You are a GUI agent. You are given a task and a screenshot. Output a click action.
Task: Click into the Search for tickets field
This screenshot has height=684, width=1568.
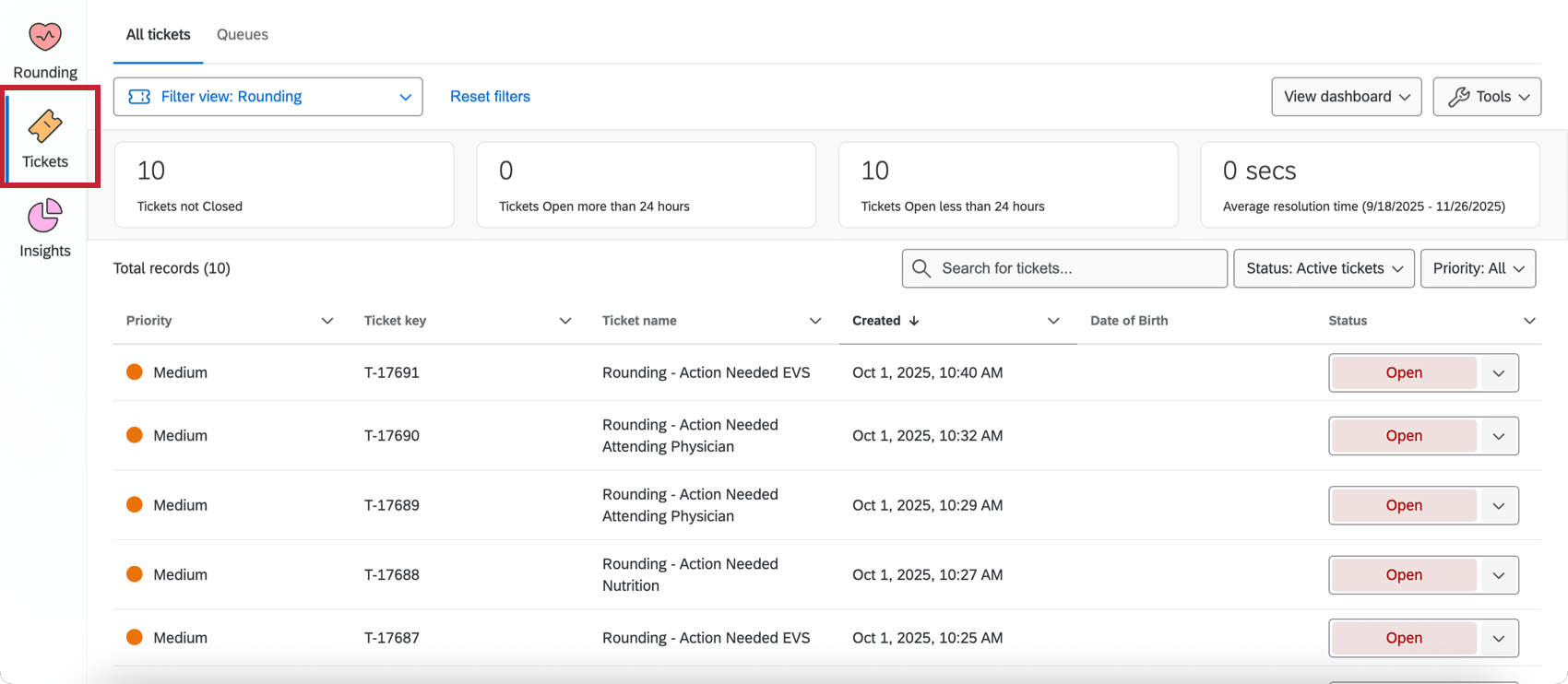click(1079, 268)
